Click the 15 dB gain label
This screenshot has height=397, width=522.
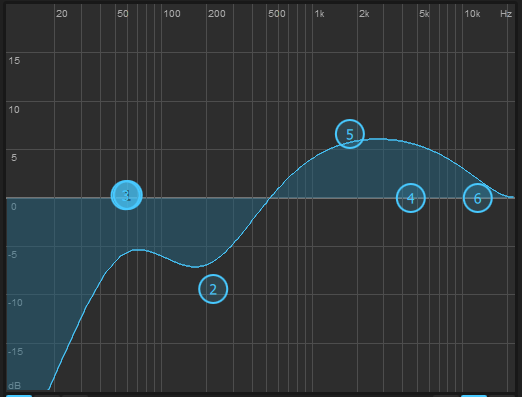(x=14, y=61)
